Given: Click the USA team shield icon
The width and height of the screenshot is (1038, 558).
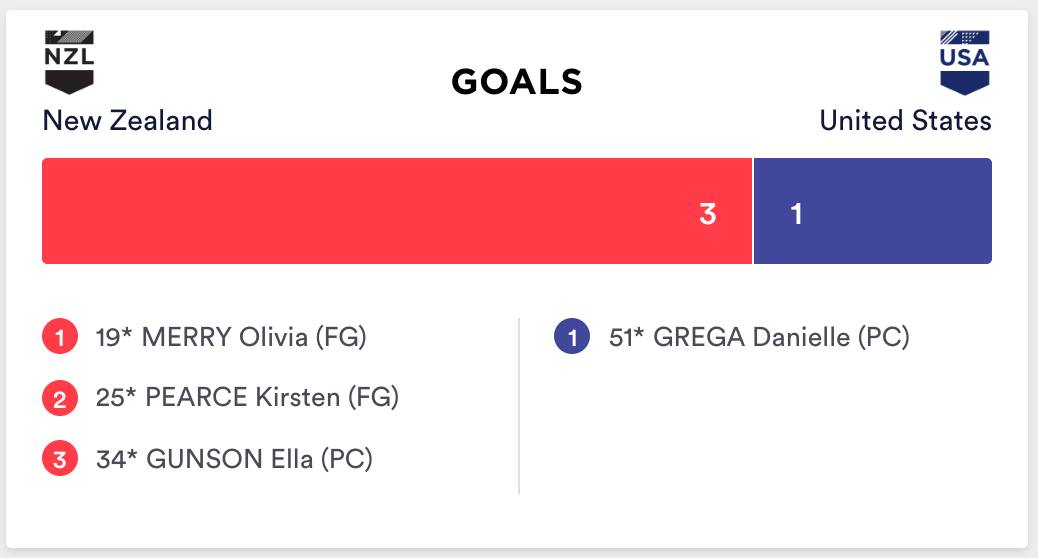Looking at the screenshot, I should pyautogui.click(x=964, y=62).
